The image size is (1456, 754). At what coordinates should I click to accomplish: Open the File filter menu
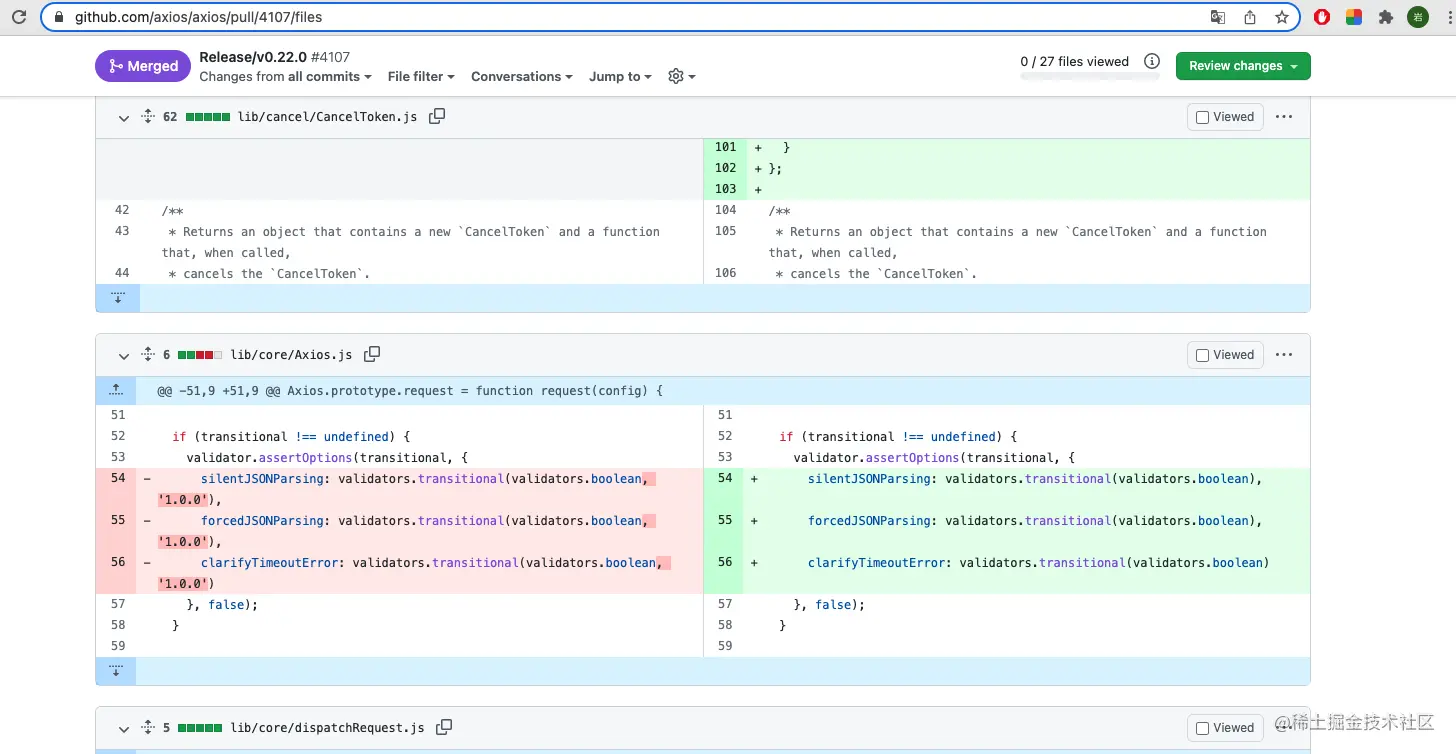[421, 76]
